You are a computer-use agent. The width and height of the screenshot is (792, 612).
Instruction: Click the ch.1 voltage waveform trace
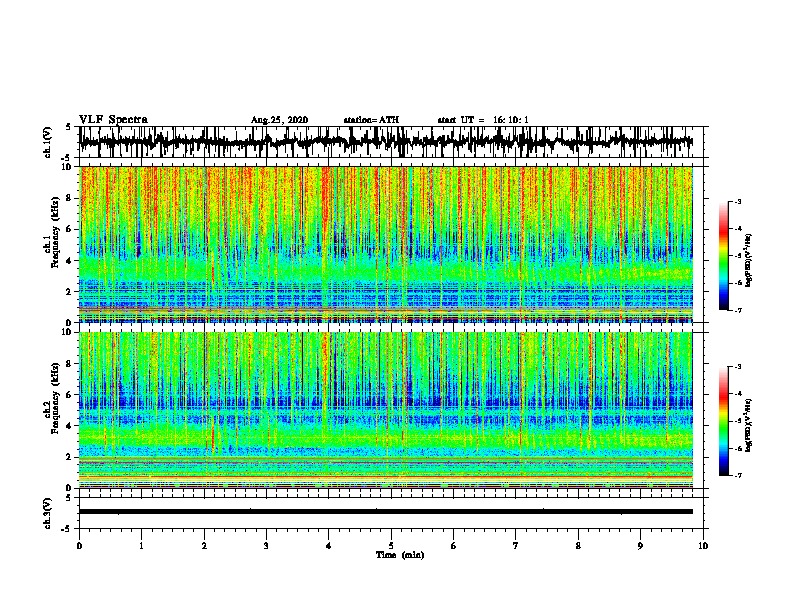point(386,142)
